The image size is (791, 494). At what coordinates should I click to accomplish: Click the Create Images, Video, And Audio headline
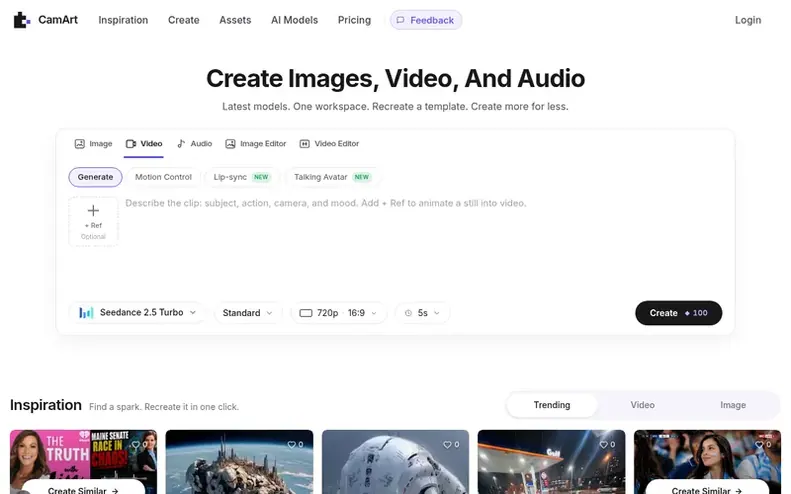(396, 79)
